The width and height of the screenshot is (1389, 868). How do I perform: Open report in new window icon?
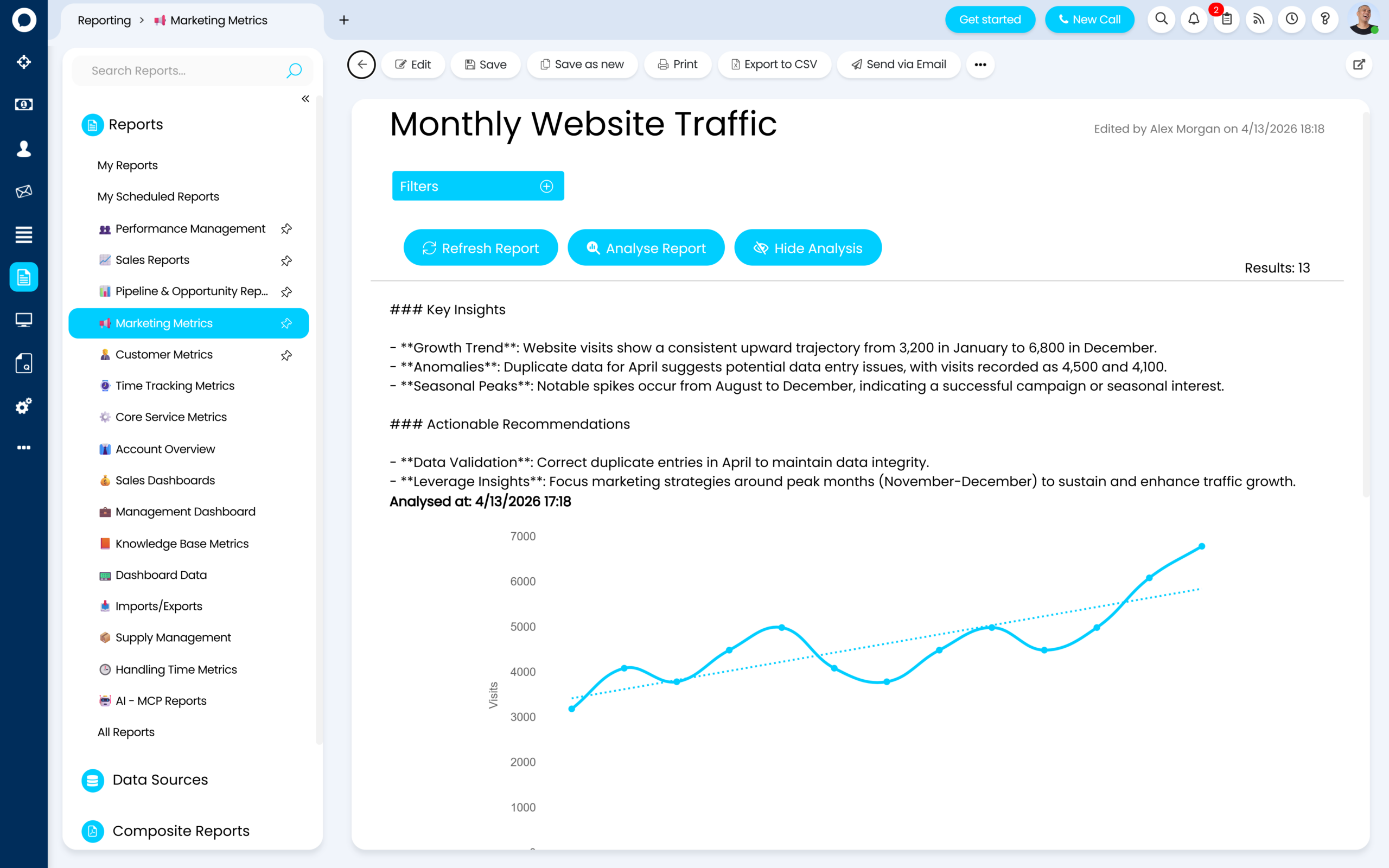[1359, 65]
